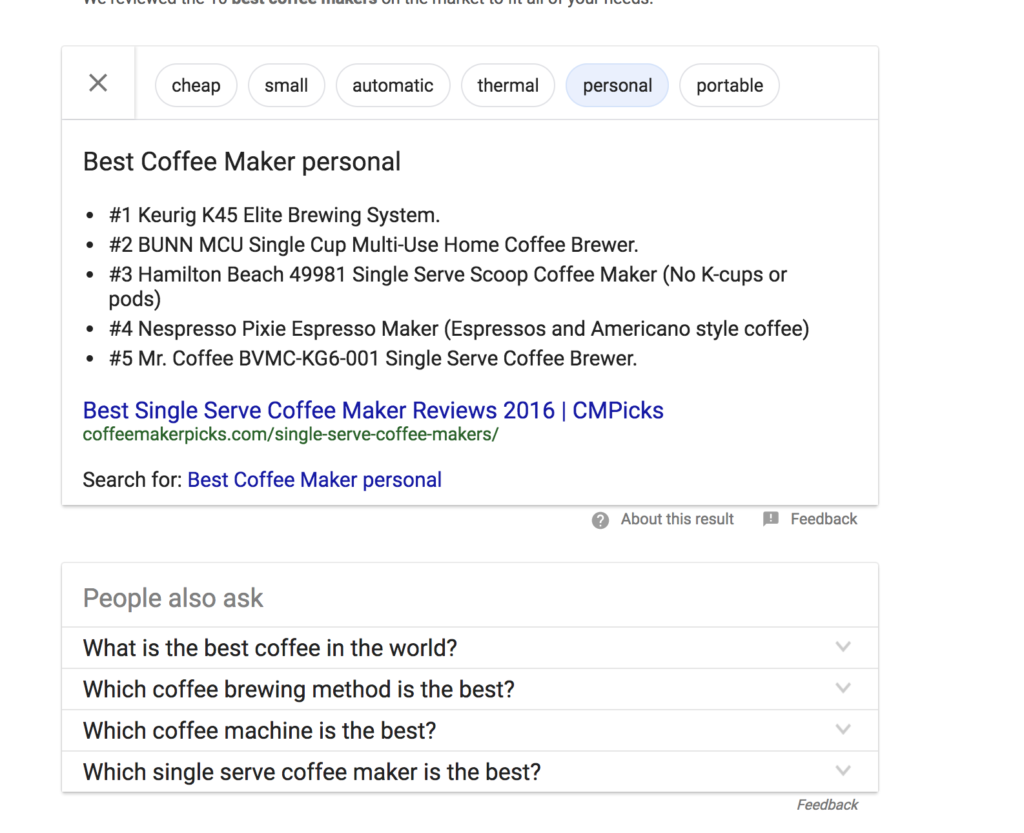Click chevron beside 'coffee brewing method' question
The image size is (1024, 833).
843,688
